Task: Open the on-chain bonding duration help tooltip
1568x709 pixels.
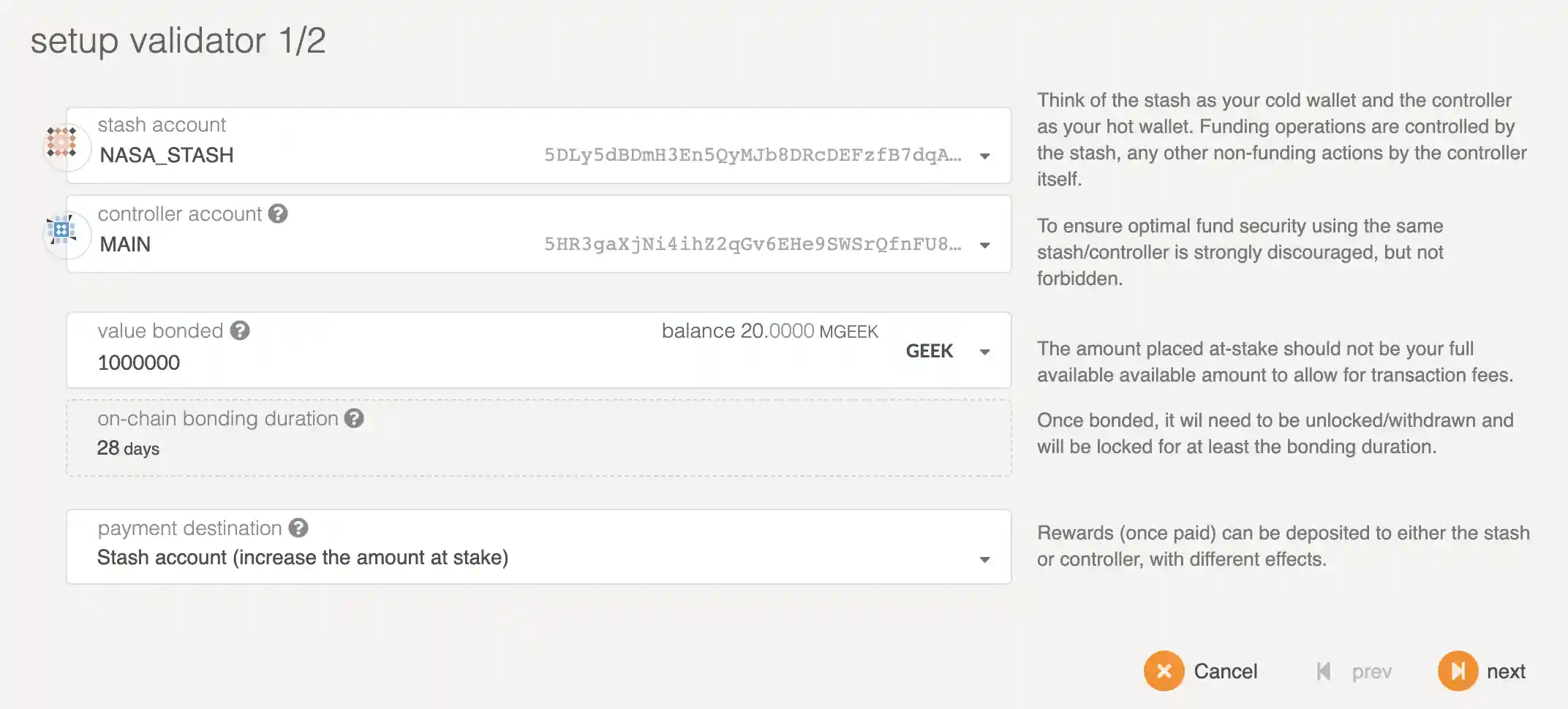Action: click(355, 418)
